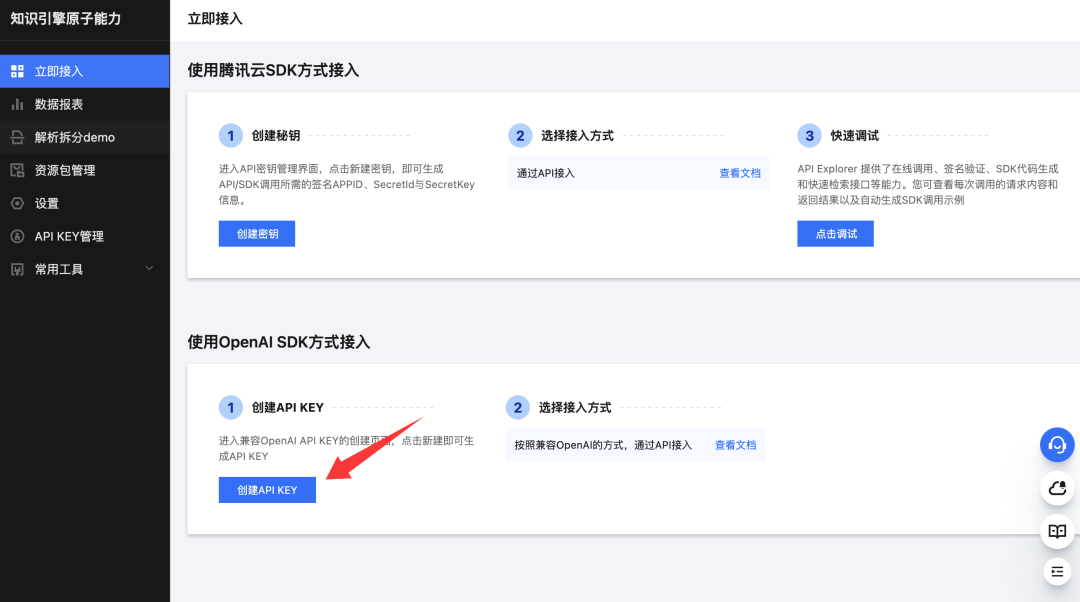
Task: Click the 创建API KEY step title
Action: 287,408
